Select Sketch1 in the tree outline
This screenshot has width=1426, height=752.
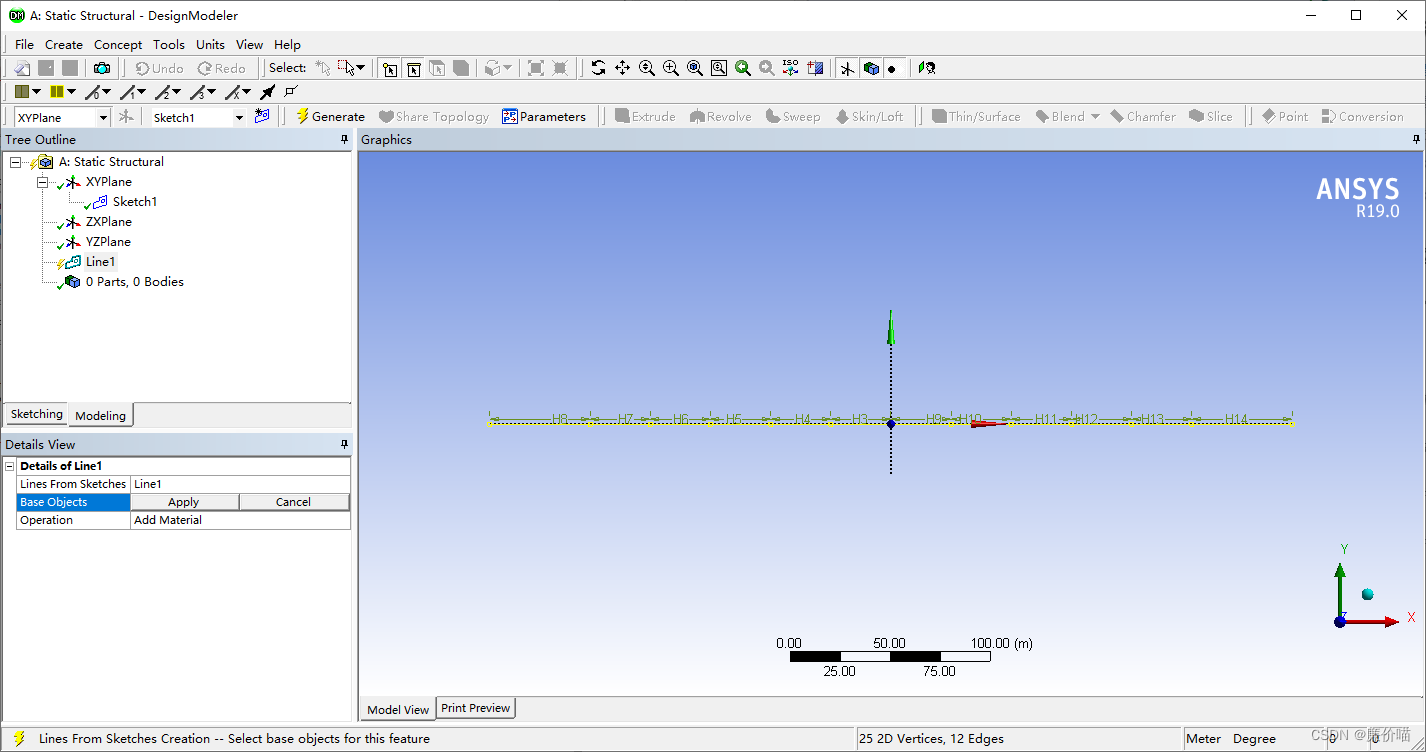[x=135, y=201]
